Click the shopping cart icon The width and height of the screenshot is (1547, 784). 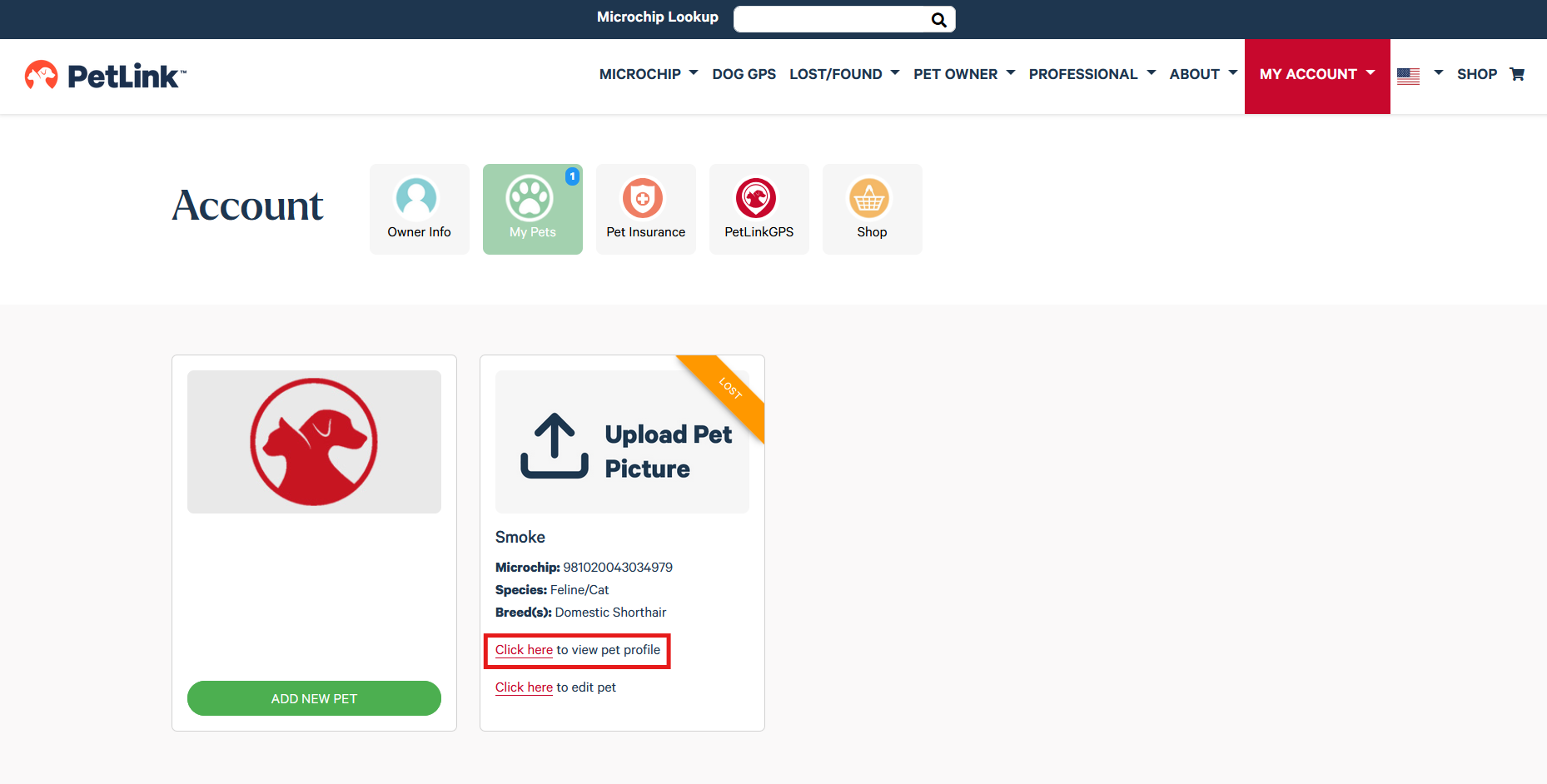pyautogui.click(x=1517, y=74)
